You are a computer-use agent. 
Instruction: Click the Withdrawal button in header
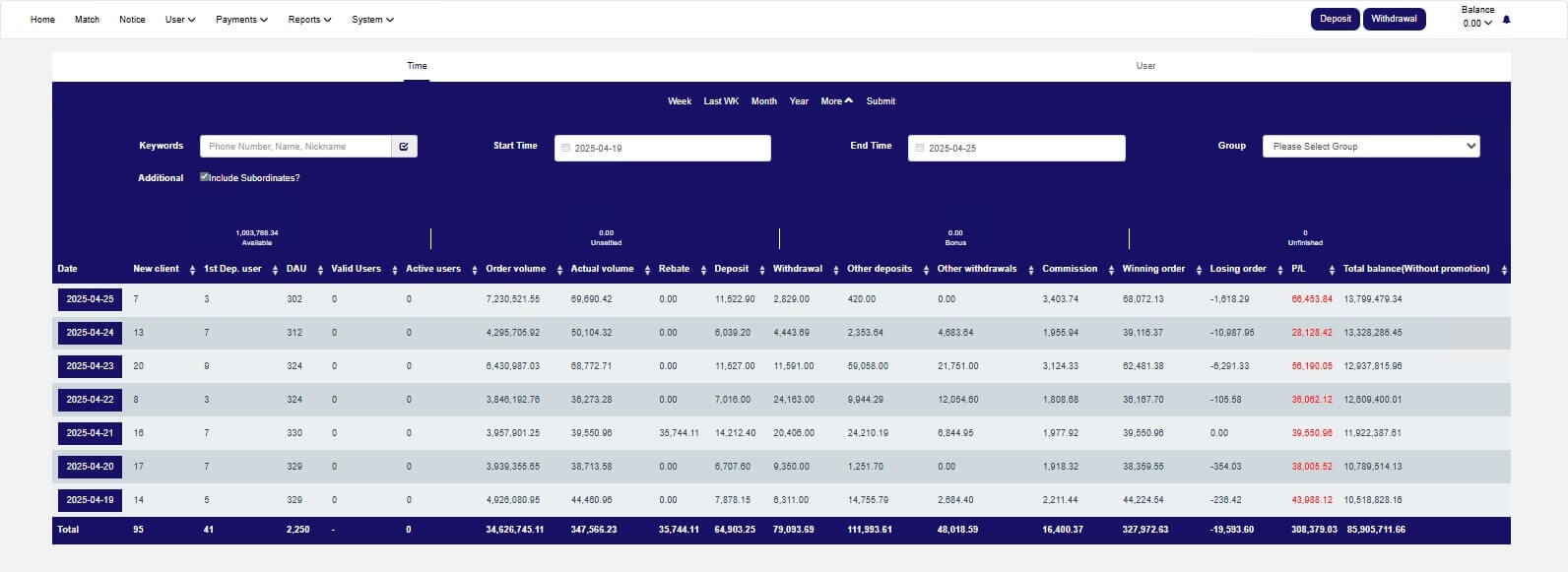coord(1394,19)
